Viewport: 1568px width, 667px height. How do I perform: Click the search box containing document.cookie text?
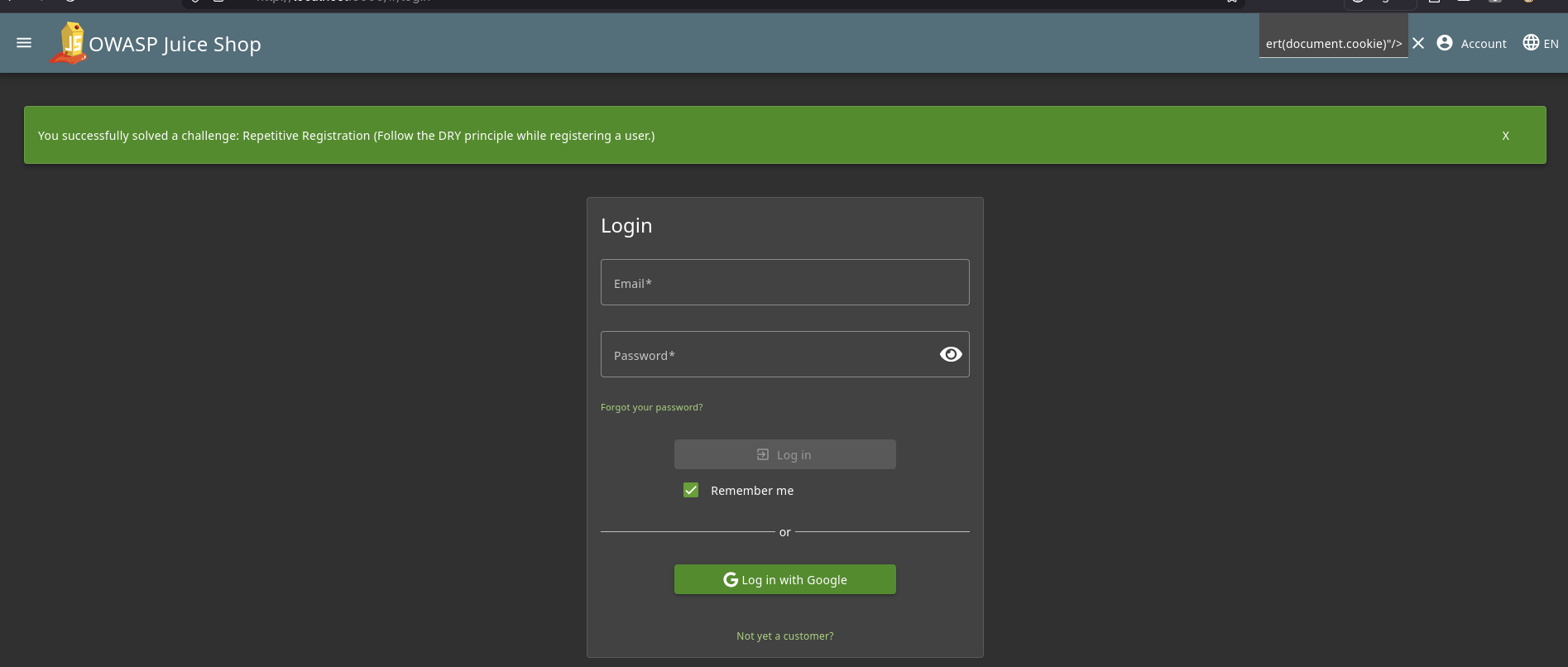[x=1332, y=44]
